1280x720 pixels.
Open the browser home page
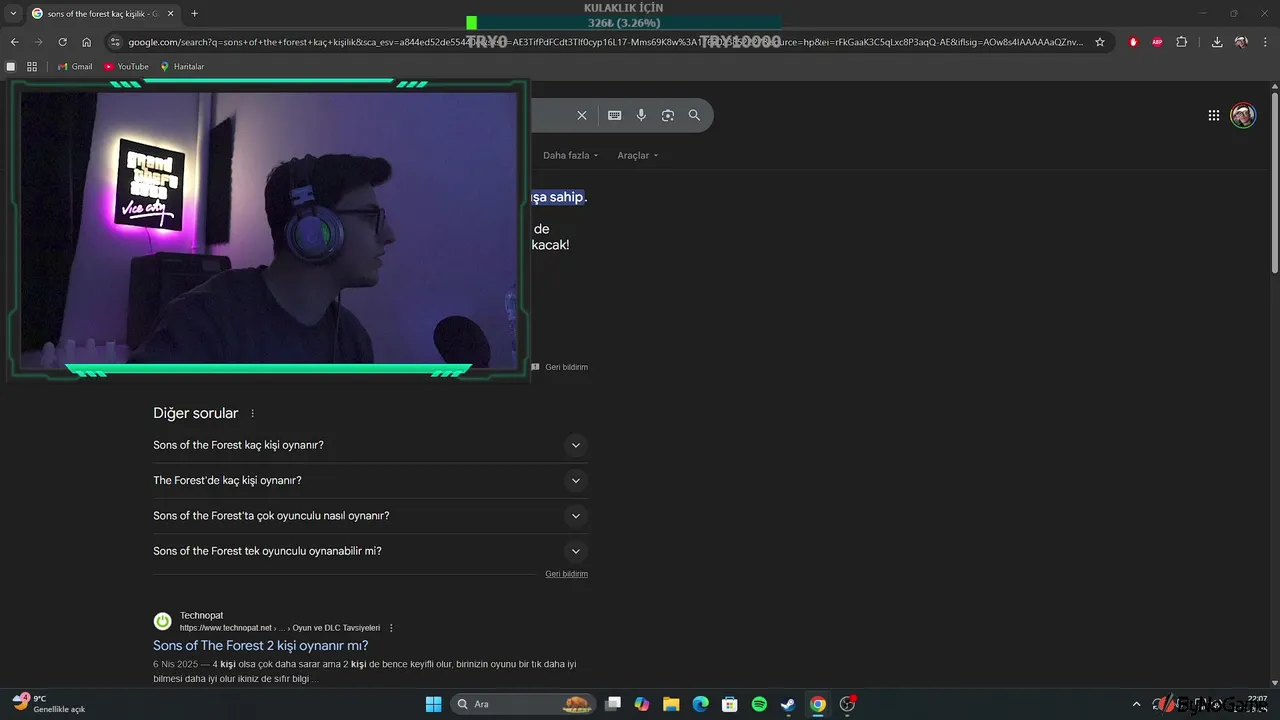click(x=86, y=42)
